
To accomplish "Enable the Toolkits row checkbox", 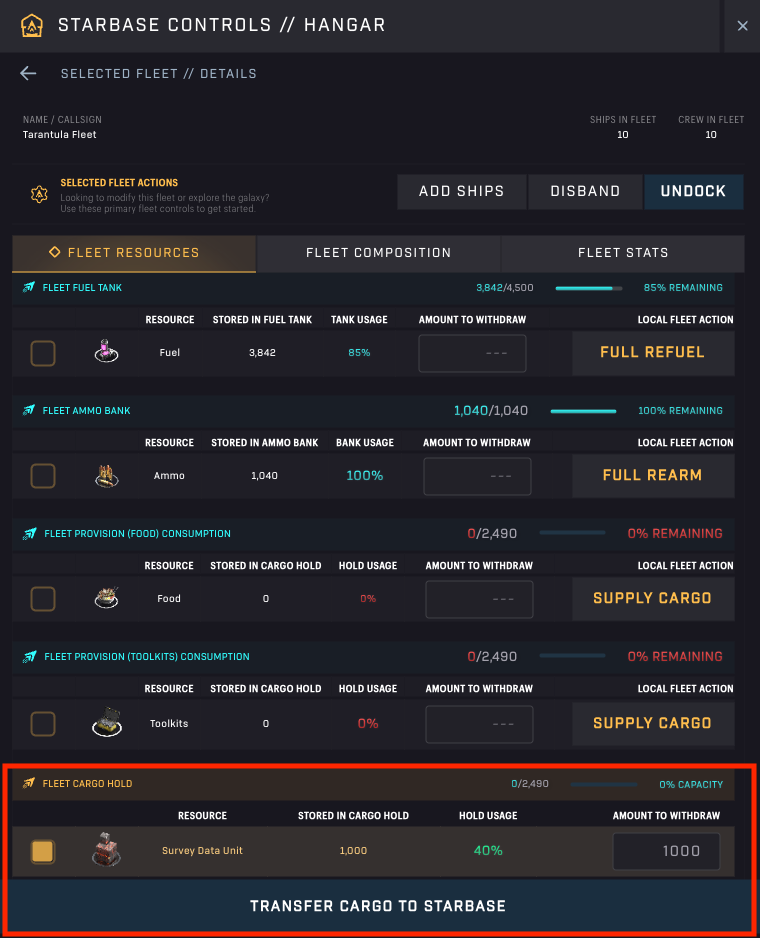I will coord(43,722).
